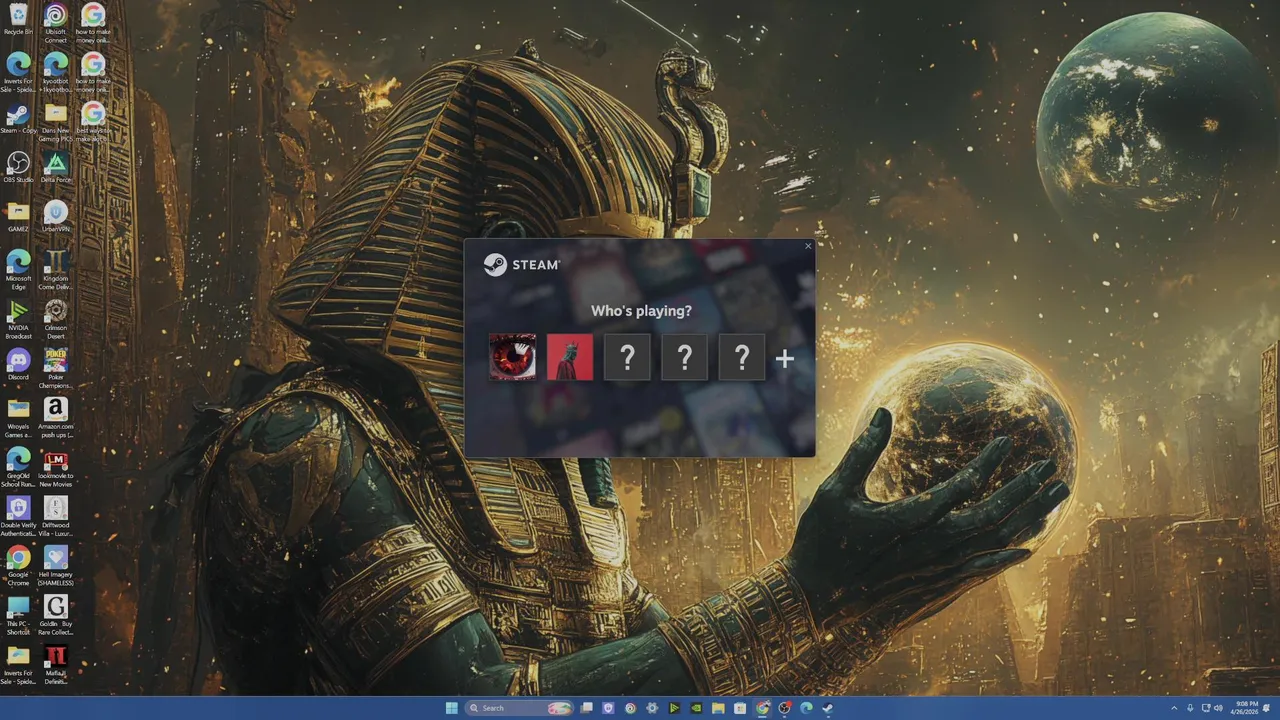The height and width of the screenshot is (720, 1280).
Task: Open Crimson Desert desktop shortcut
Action: pyautogui.click(x=56, y=319)
